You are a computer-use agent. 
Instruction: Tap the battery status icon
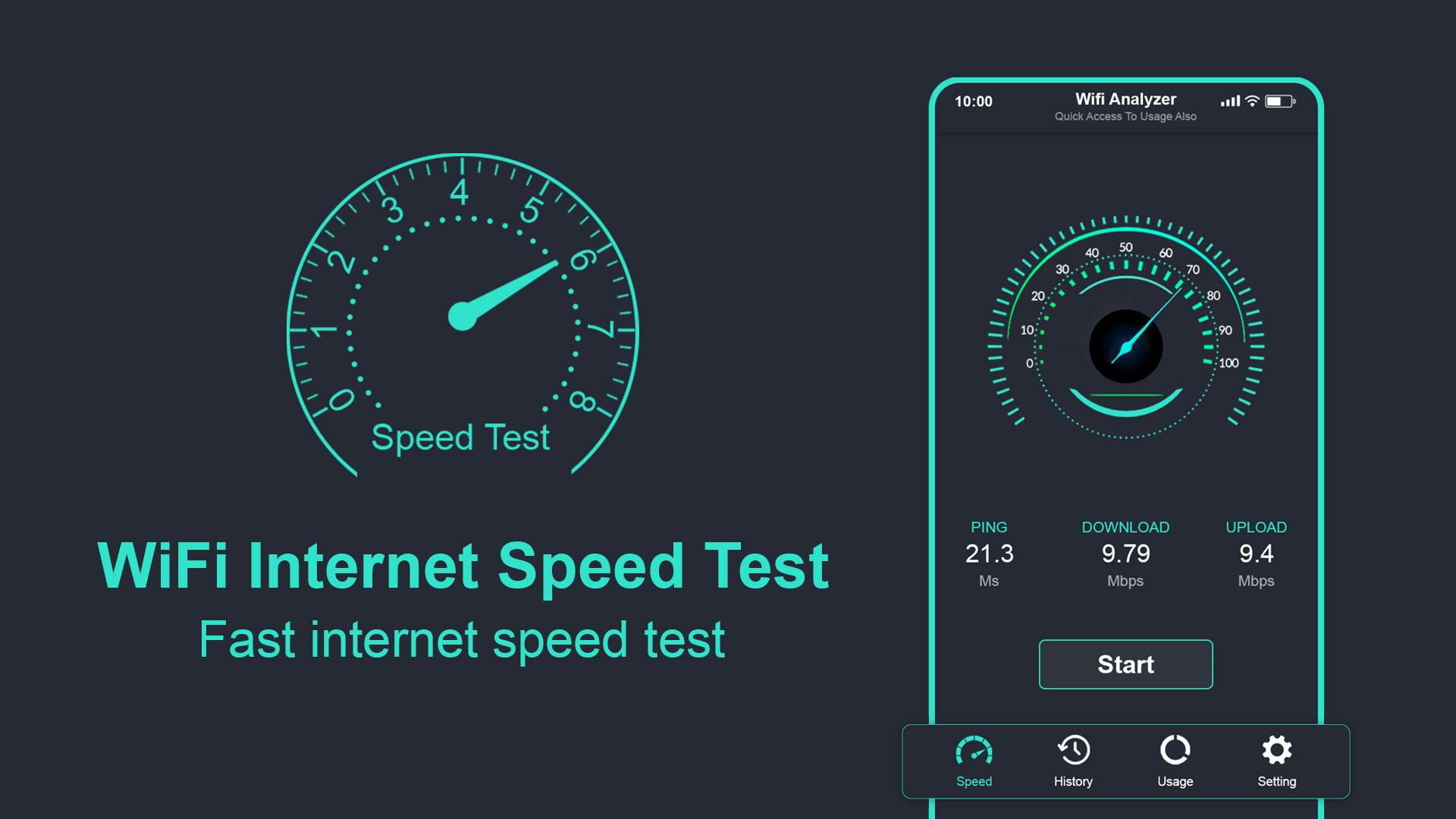(x=1280, y=101)
